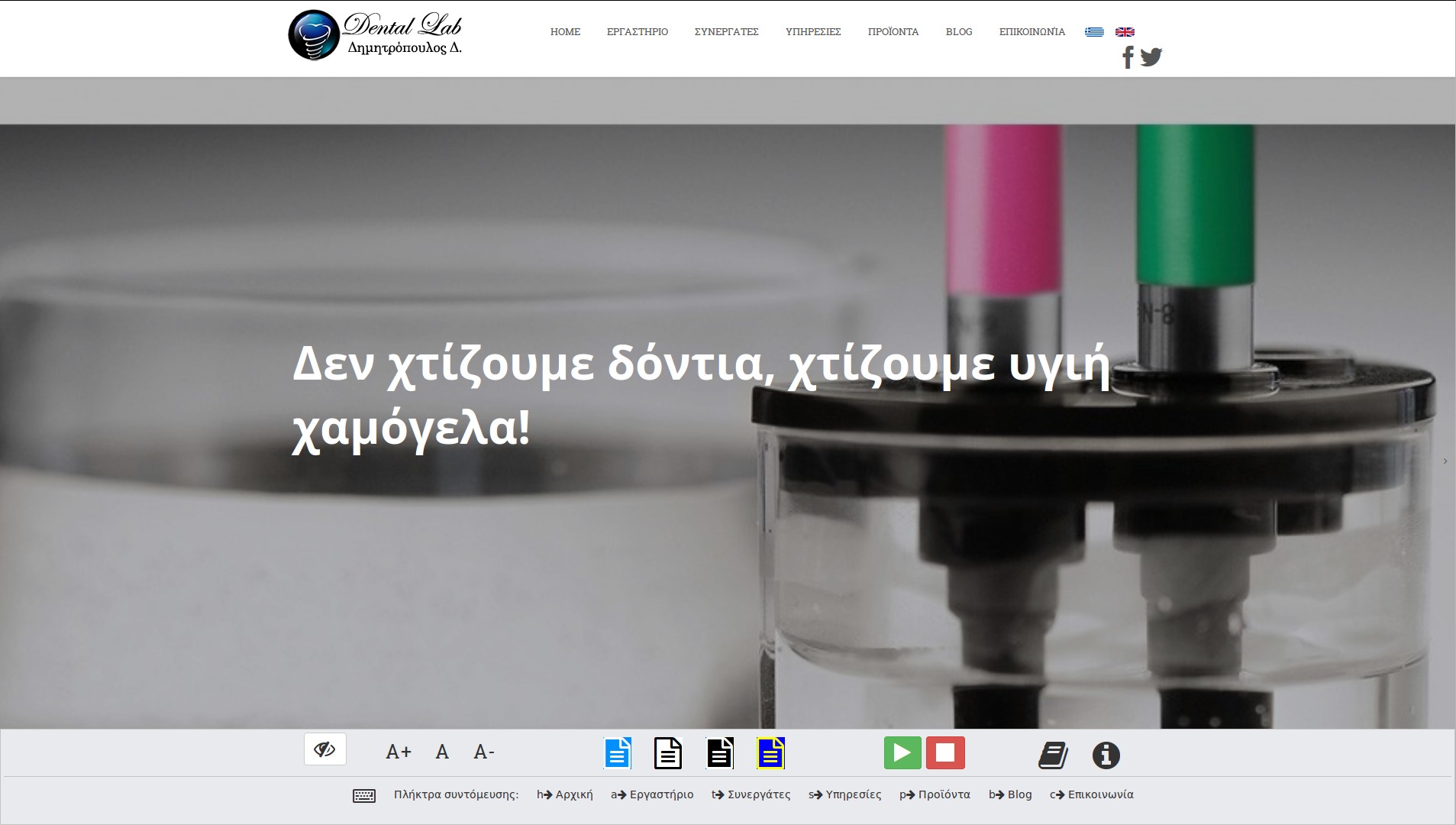Go to HOME in the top menu
1456x825 pixels.
pos(565,32)
